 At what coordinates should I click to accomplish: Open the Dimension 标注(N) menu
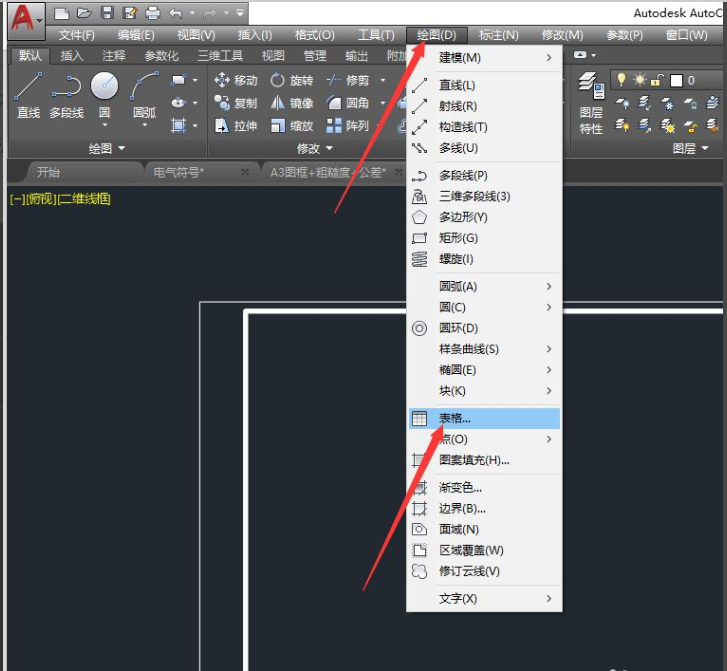[x=498, y=35]
